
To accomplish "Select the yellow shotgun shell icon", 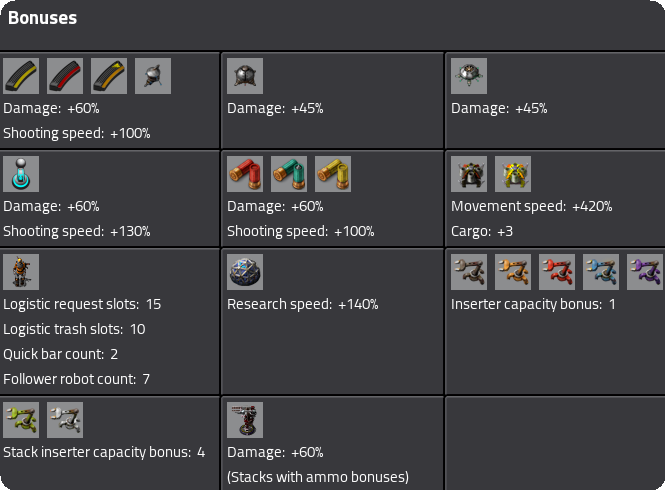I will (333, 174).
